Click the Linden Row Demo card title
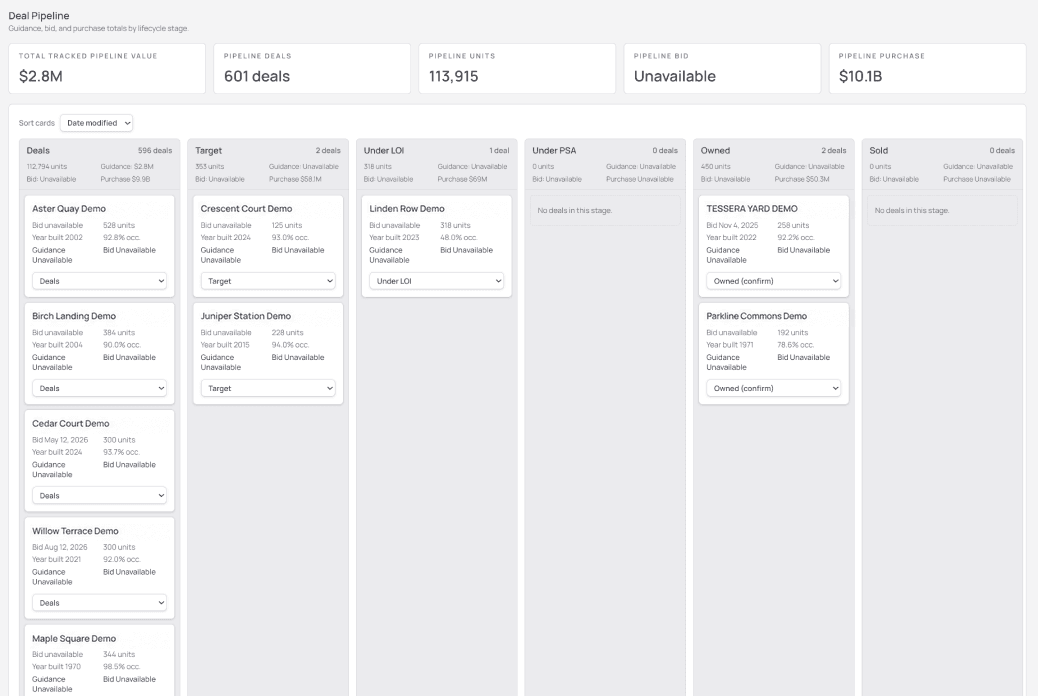1038x696 pixels. pyautogui.click(x=407, y=209)
